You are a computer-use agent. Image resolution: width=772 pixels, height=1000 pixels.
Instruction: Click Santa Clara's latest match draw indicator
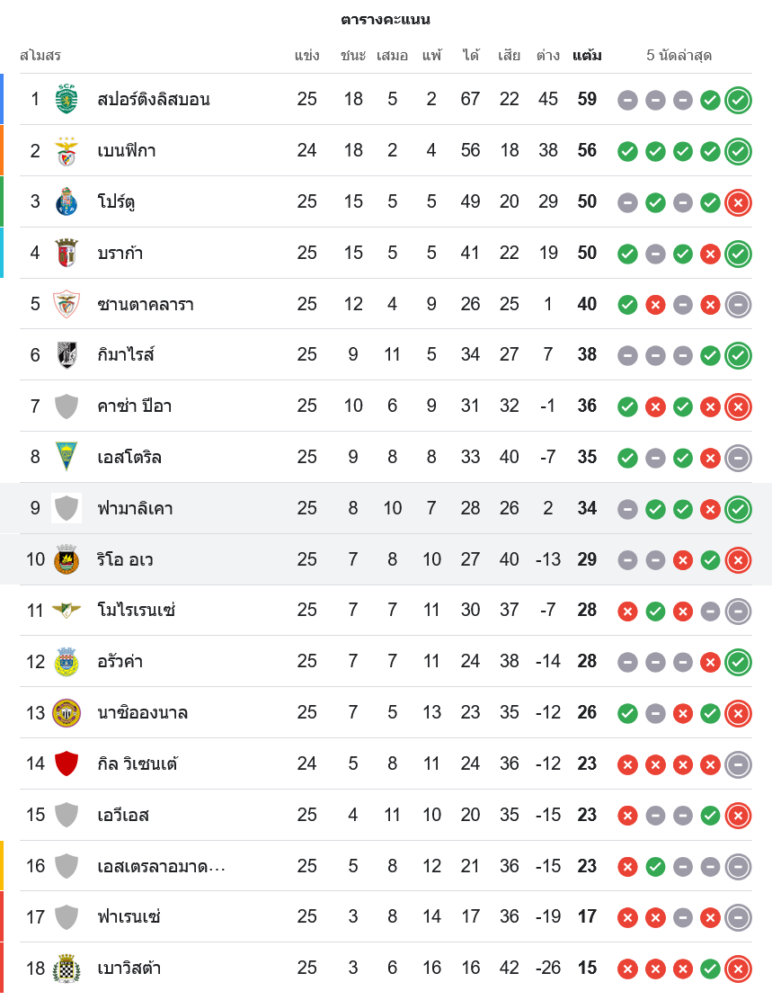coord(738,304)
